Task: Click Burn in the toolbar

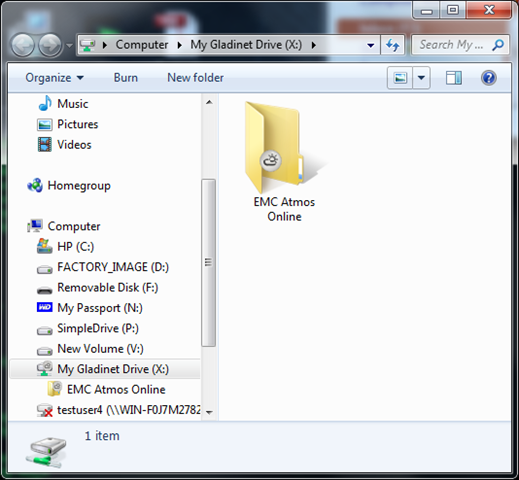Action: click(126, 78)
